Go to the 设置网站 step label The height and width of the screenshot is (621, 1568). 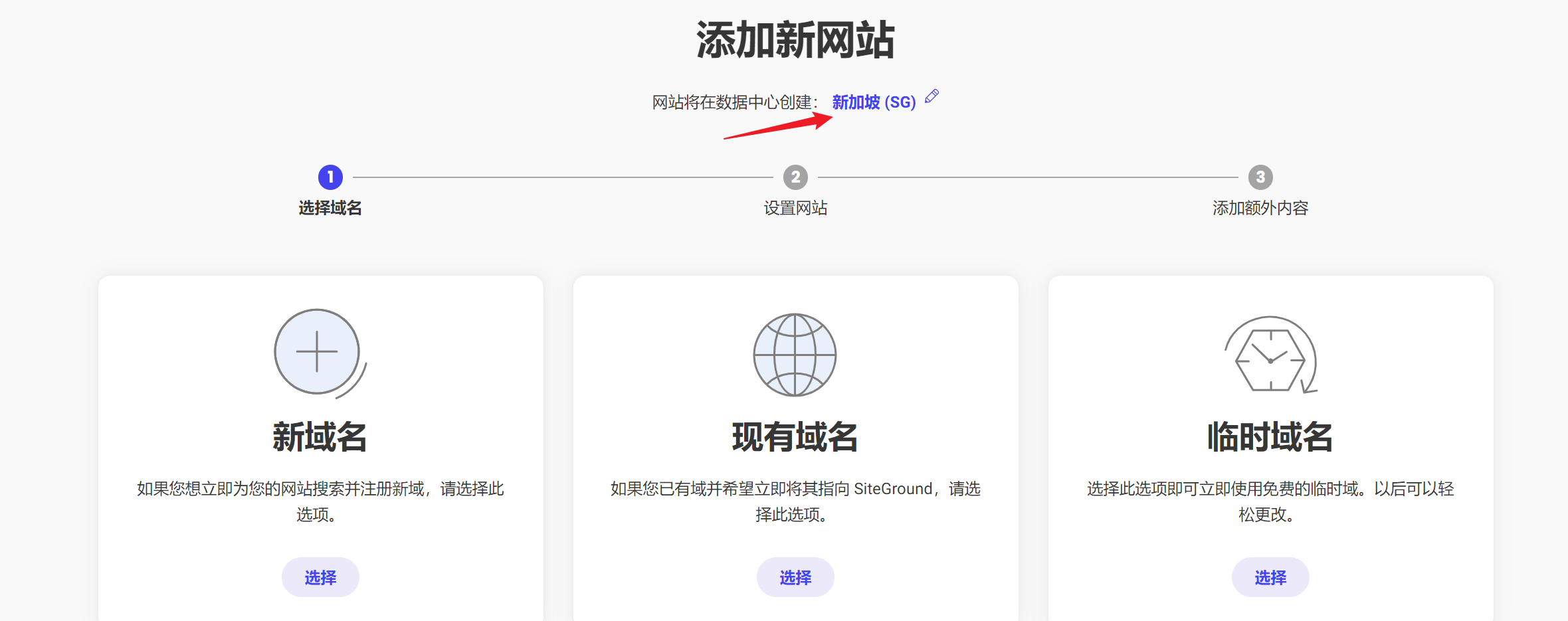click(795, 208)
